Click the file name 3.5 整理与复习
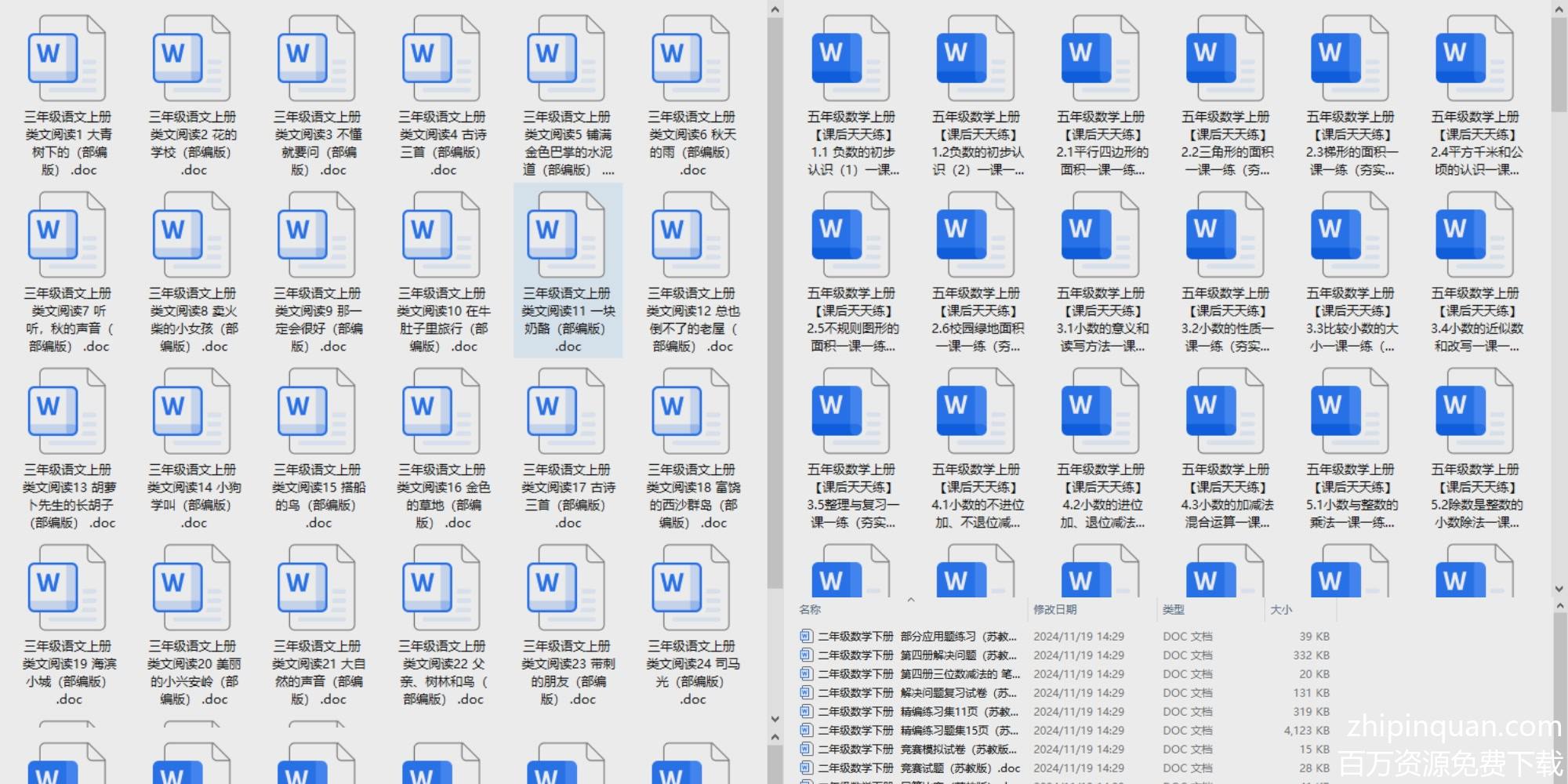Screen dimensions: 1568x784 coord(853,496)
